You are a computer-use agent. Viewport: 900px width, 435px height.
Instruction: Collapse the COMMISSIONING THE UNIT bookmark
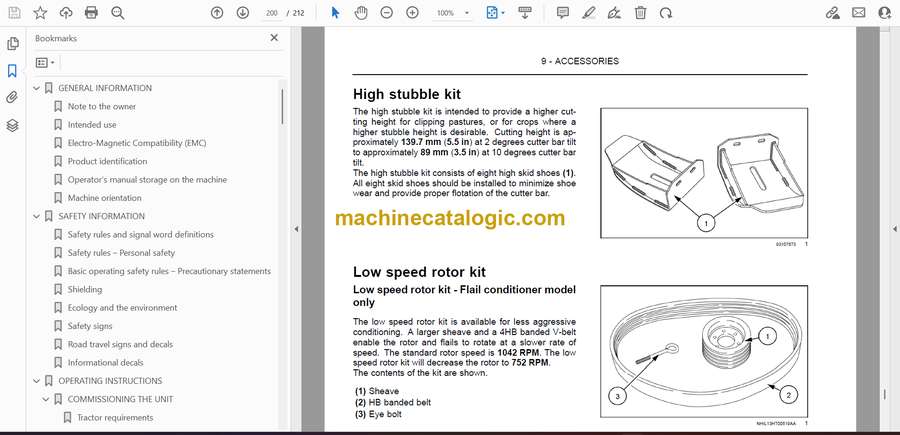(x=46, y=399)
